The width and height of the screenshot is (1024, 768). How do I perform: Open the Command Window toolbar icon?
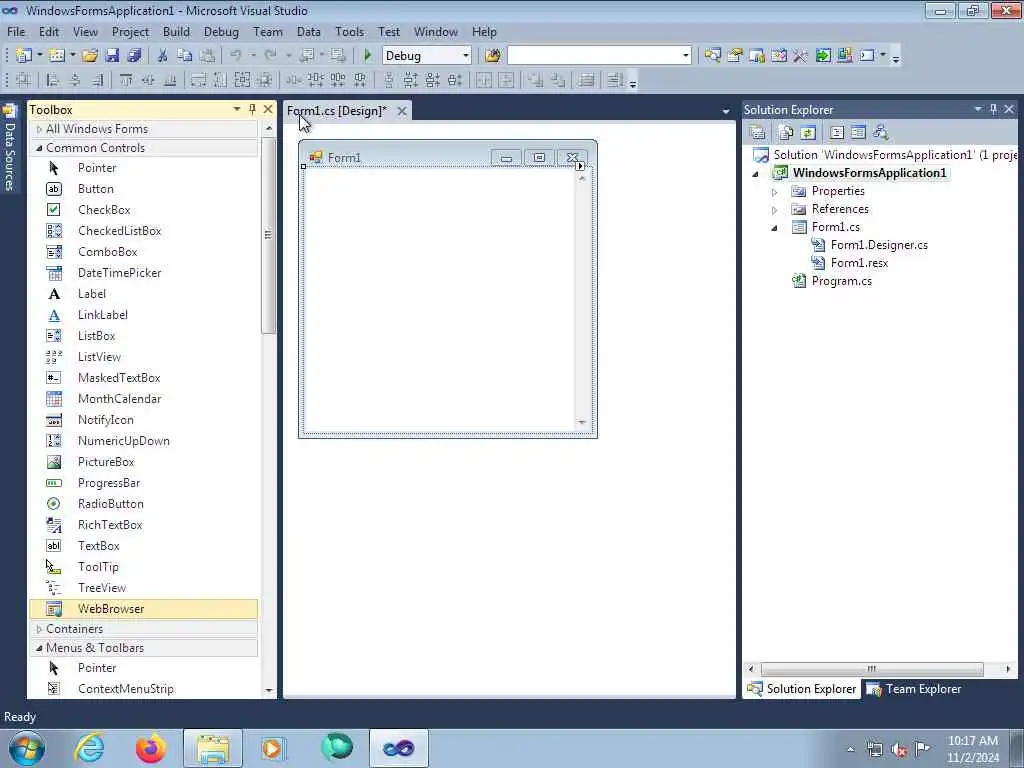[867, 56]
